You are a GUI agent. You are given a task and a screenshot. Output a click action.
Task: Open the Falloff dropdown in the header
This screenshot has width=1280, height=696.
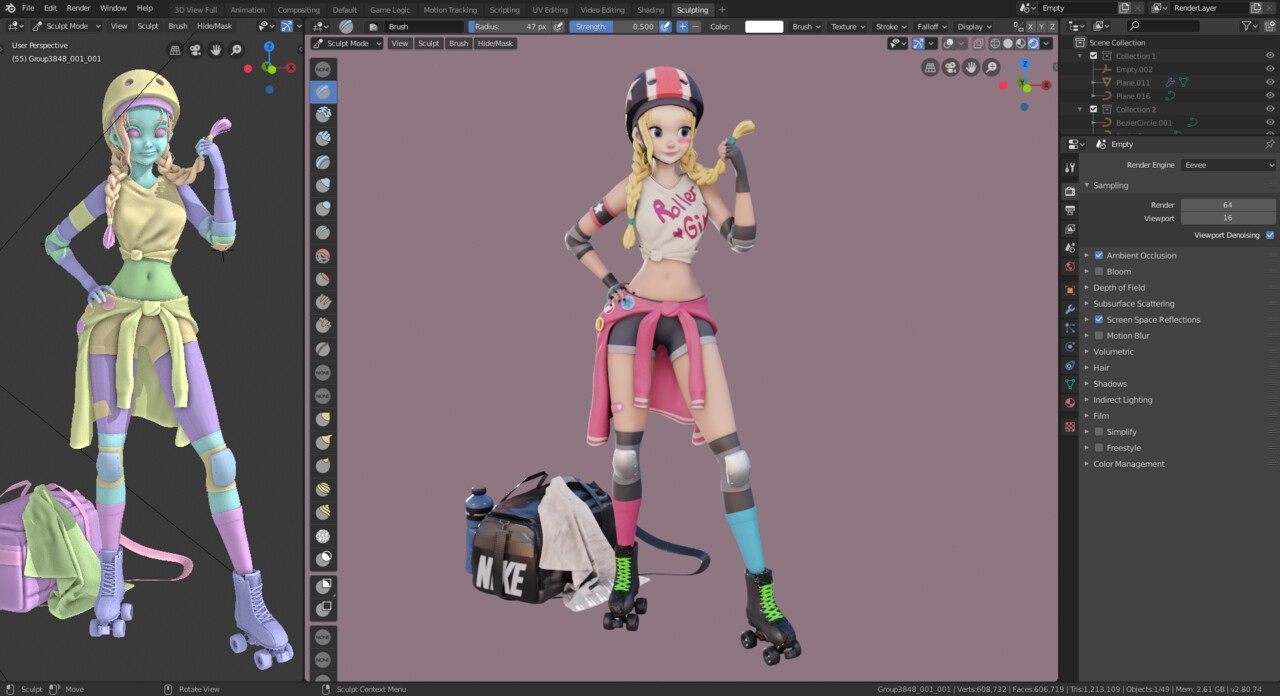click(931, 27)
